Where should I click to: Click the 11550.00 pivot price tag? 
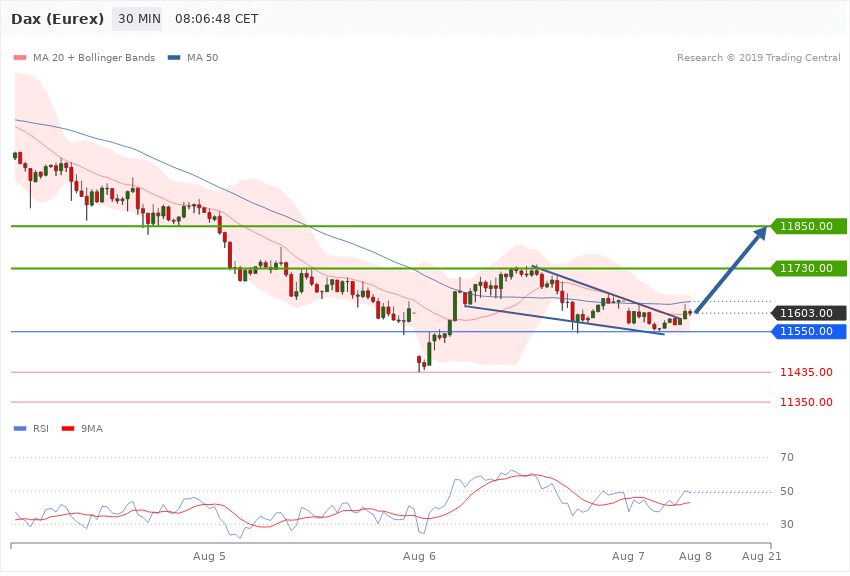808,331
